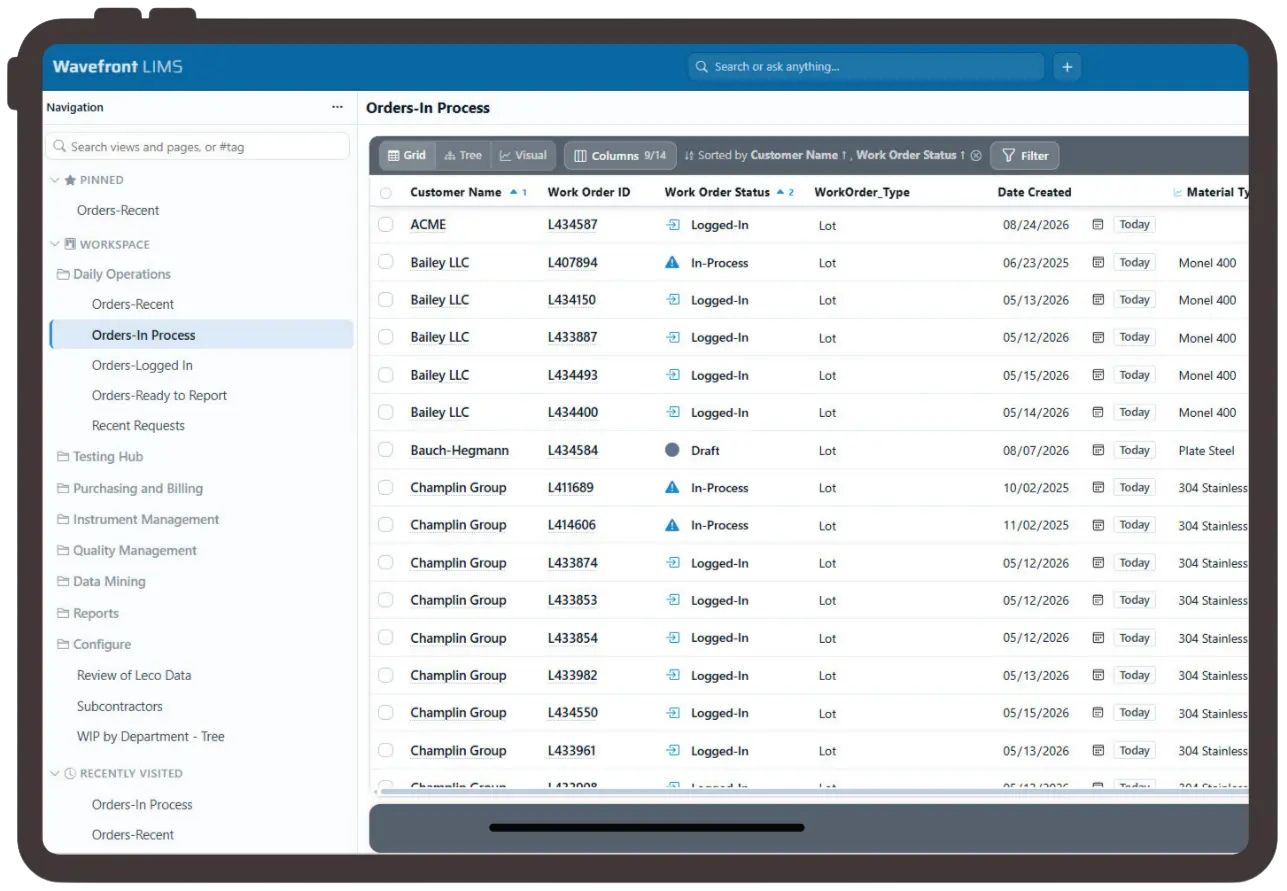
Task: Select the checkbox for work order L411689
Action: [x=386, y=488]
